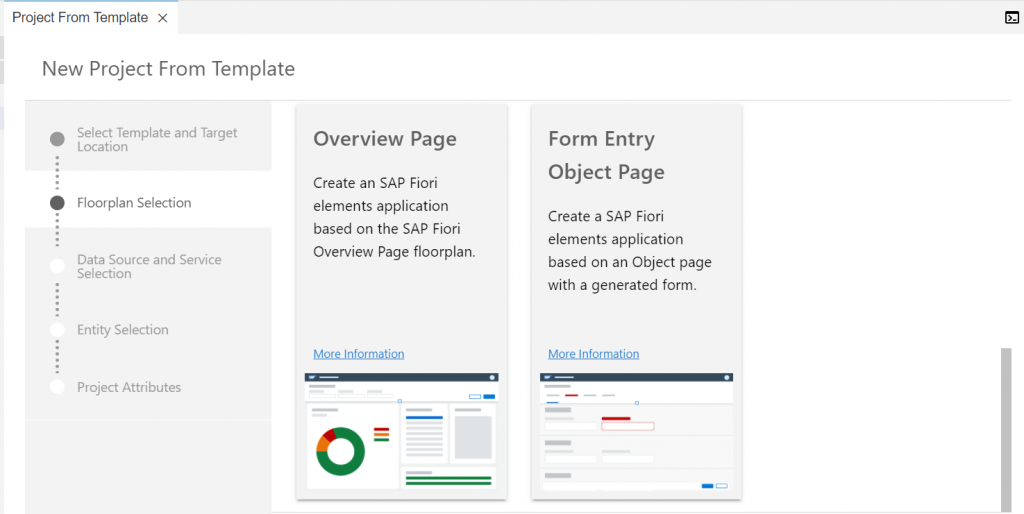Open More Information link for Overview Page
Screen dimensions: 1024x514
(x=359, y=353)
